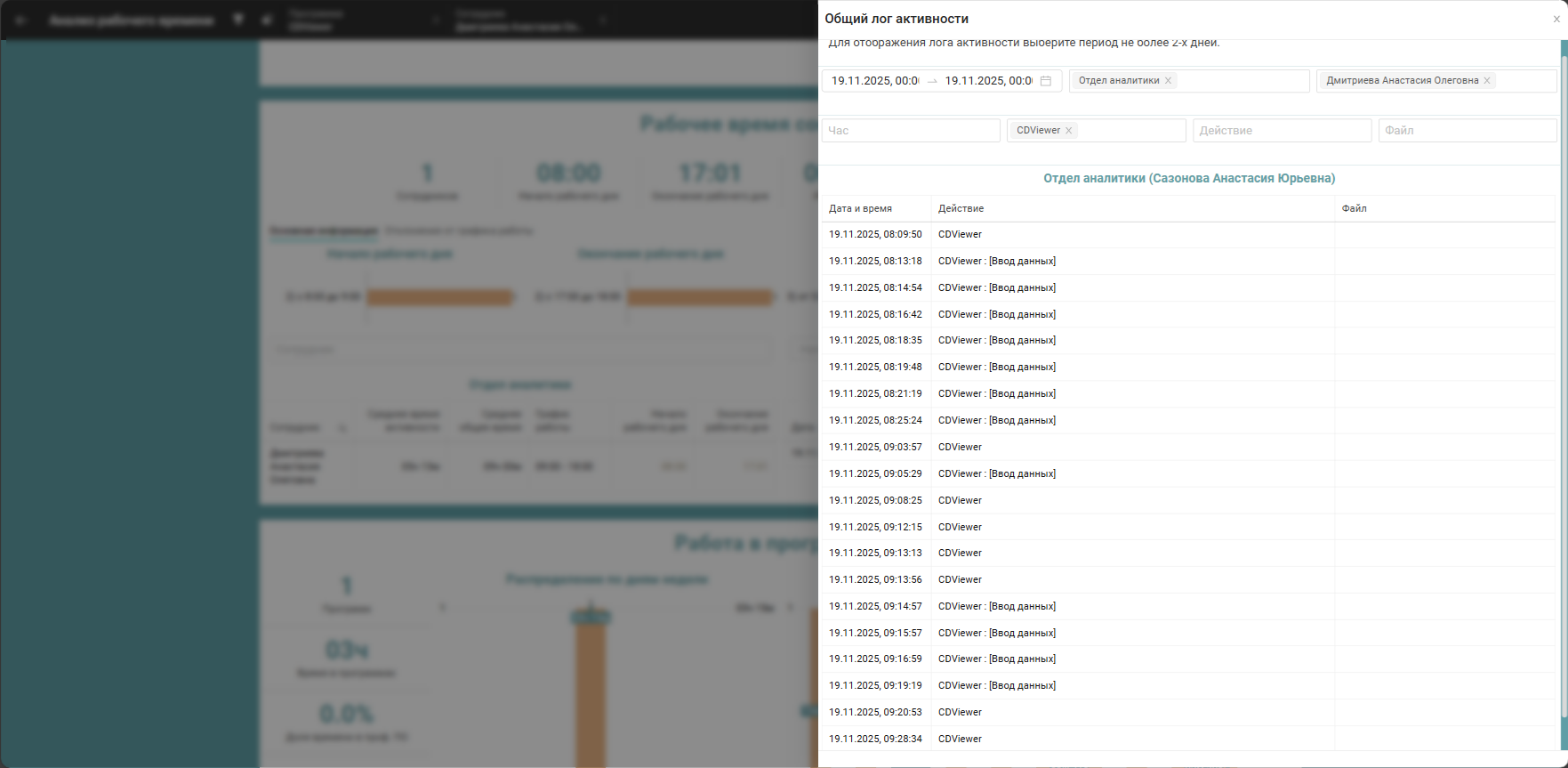Remove the Дмитриева Анастасия Олеговна tag

(1487, 81)
